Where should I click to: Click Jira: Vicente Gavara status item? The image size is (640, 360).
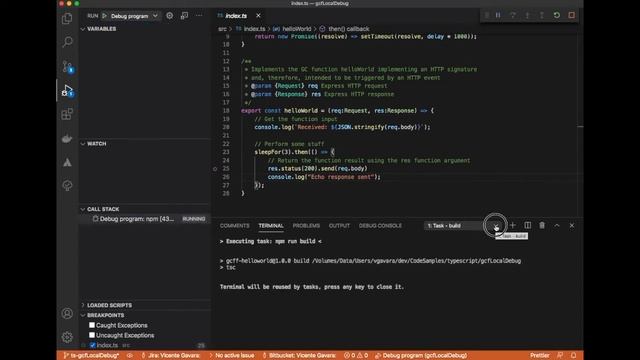click(x=171, y=355)
